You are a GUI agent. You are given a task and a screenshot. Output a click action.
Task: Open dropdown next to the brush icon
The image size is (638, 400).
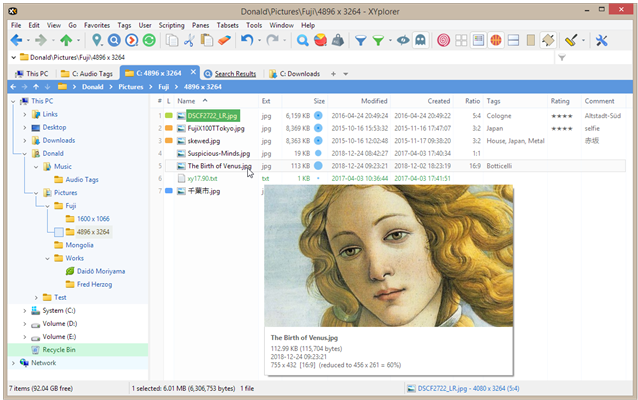(x=583, y=41)
